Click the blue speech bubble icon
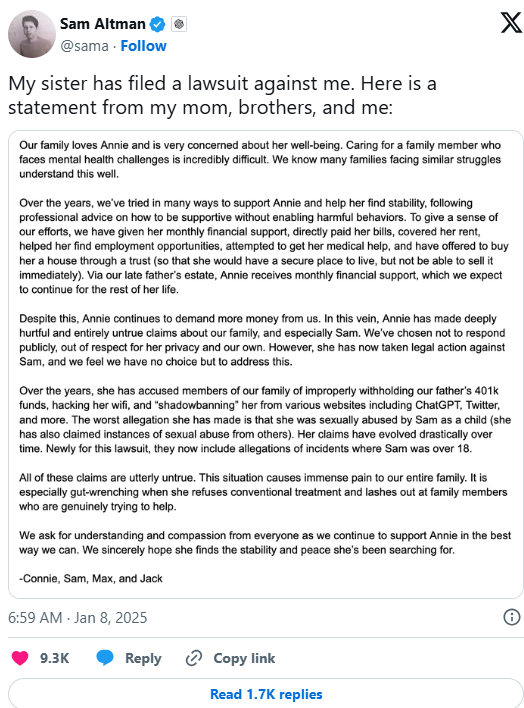The height and width of the screenshot is (708, 524). pyautogui.click(x=105, y=658)
